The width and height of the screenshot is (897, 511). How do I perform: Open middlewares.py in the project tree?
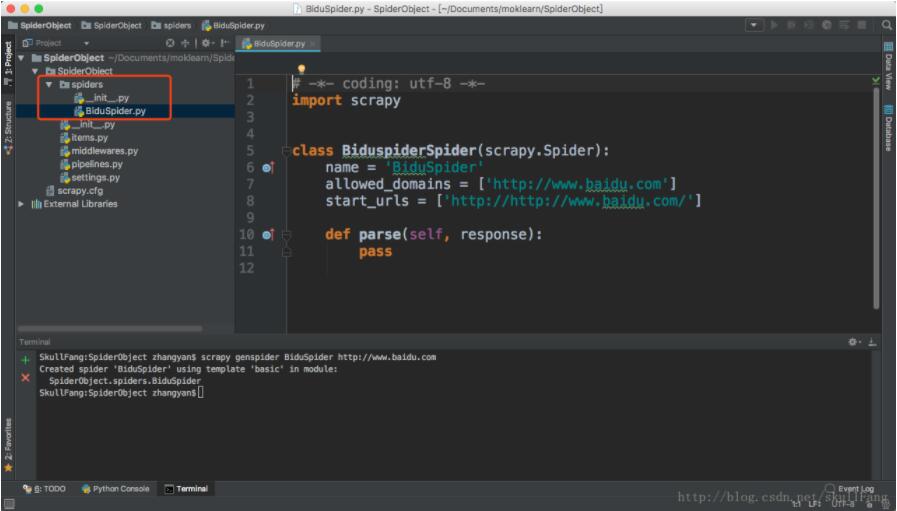coord(99,150)
